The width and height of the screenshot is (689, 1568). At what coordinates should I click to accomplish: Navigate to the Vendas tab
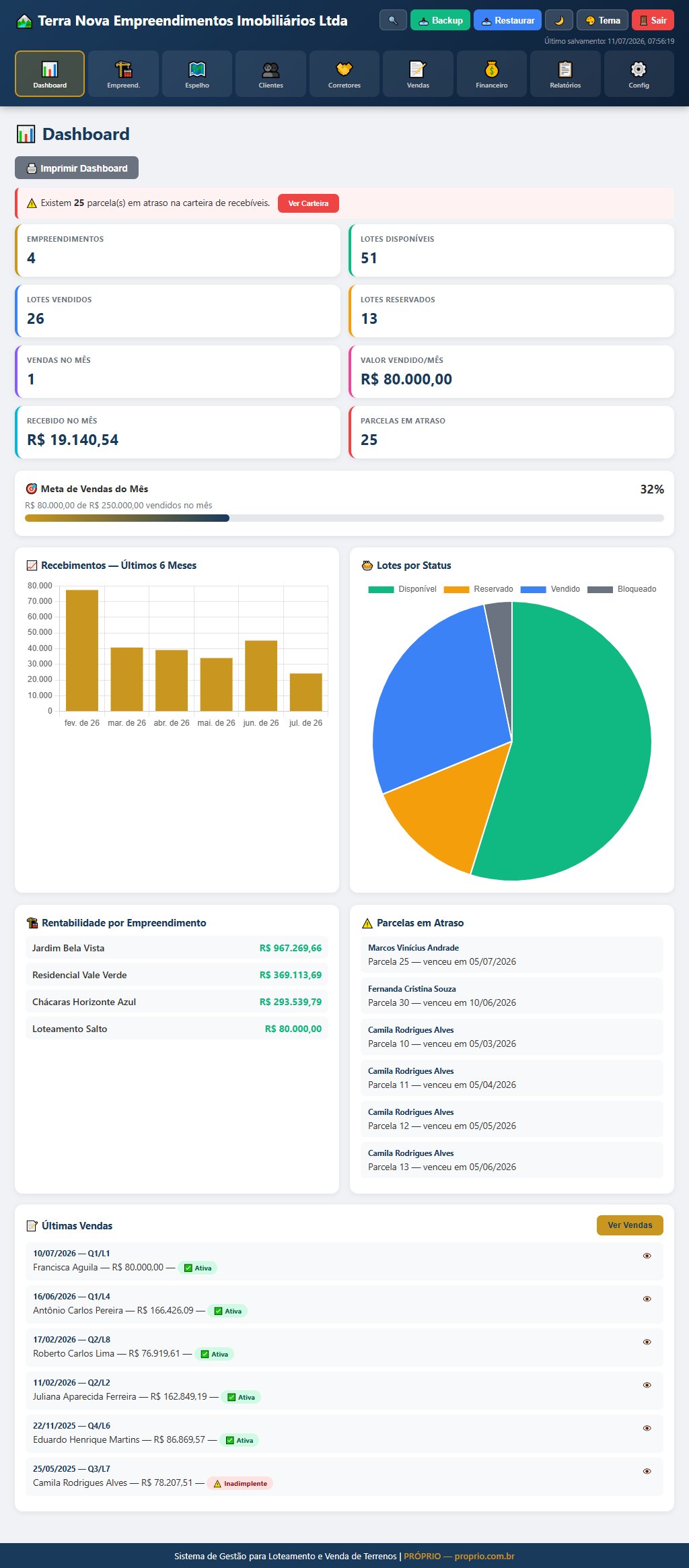click(418, 74)
